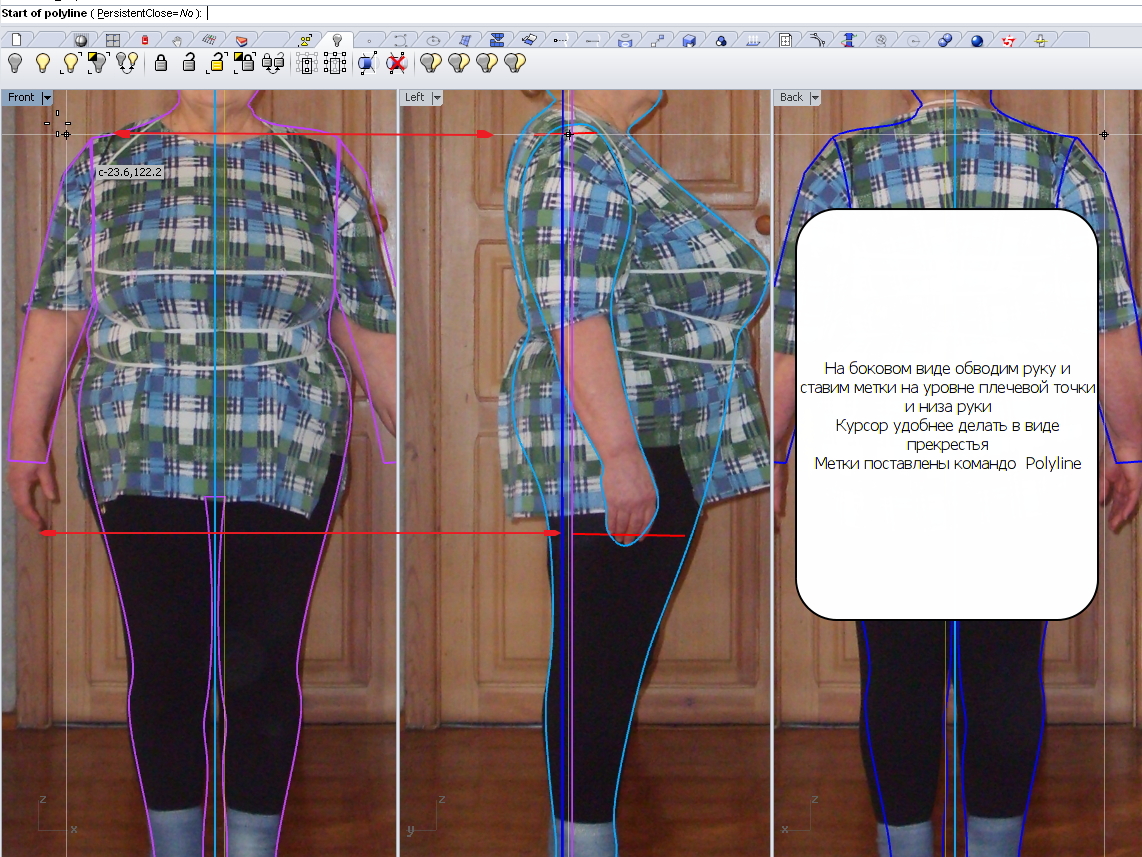The width and height of the screenshot is (1142, 857).
Task: Open the four-viewport layout toolbar tab
Action: 113,40
